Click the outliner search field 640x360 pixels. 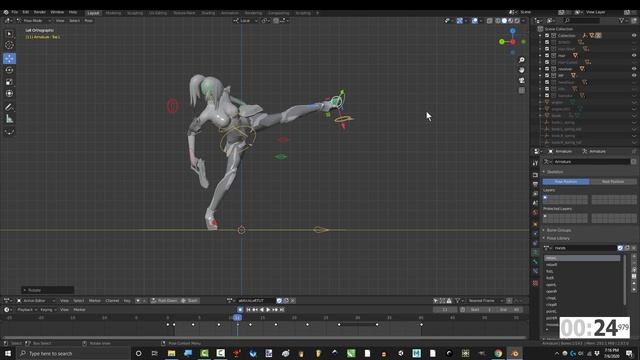582,20
